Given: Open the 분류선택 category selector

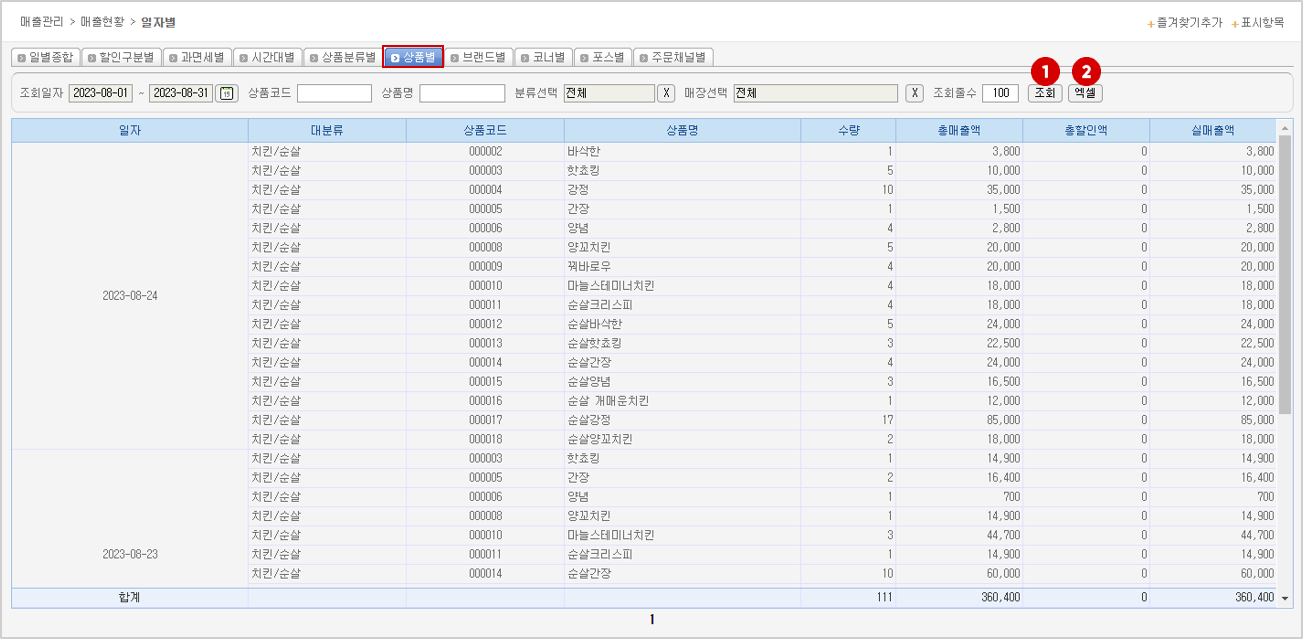Looking at the screenshot, I should click(x=608, y=93).
